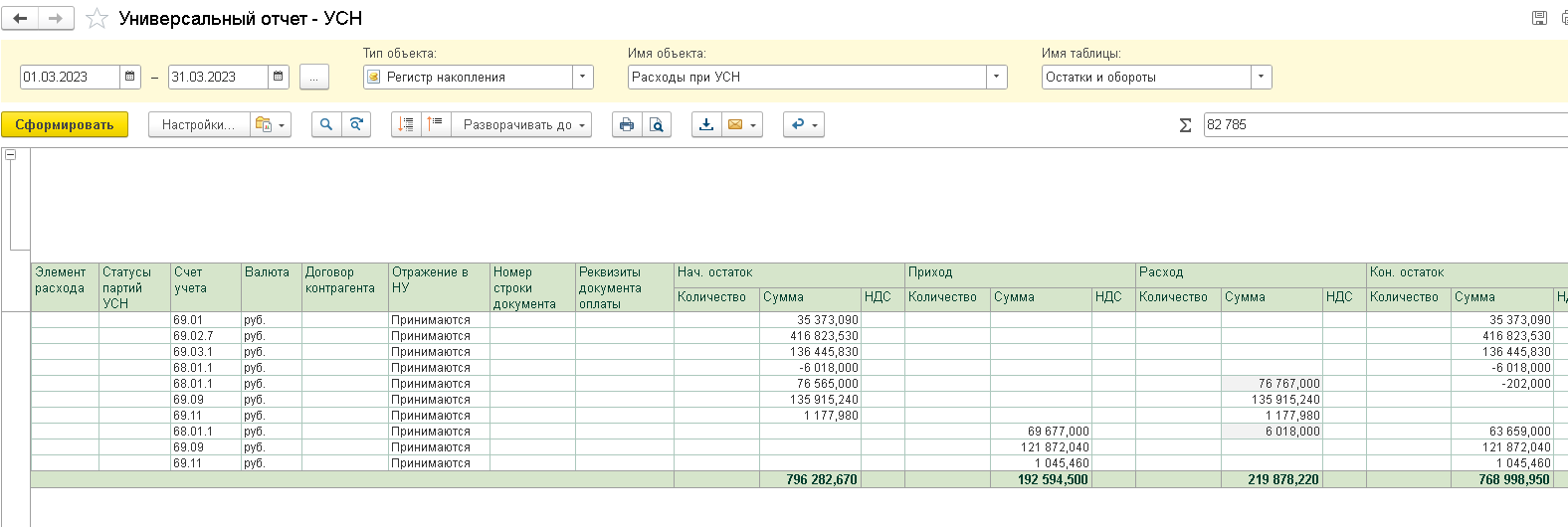Select total 219 878,220
1568x527 pixels.
tap(1272, 479)
